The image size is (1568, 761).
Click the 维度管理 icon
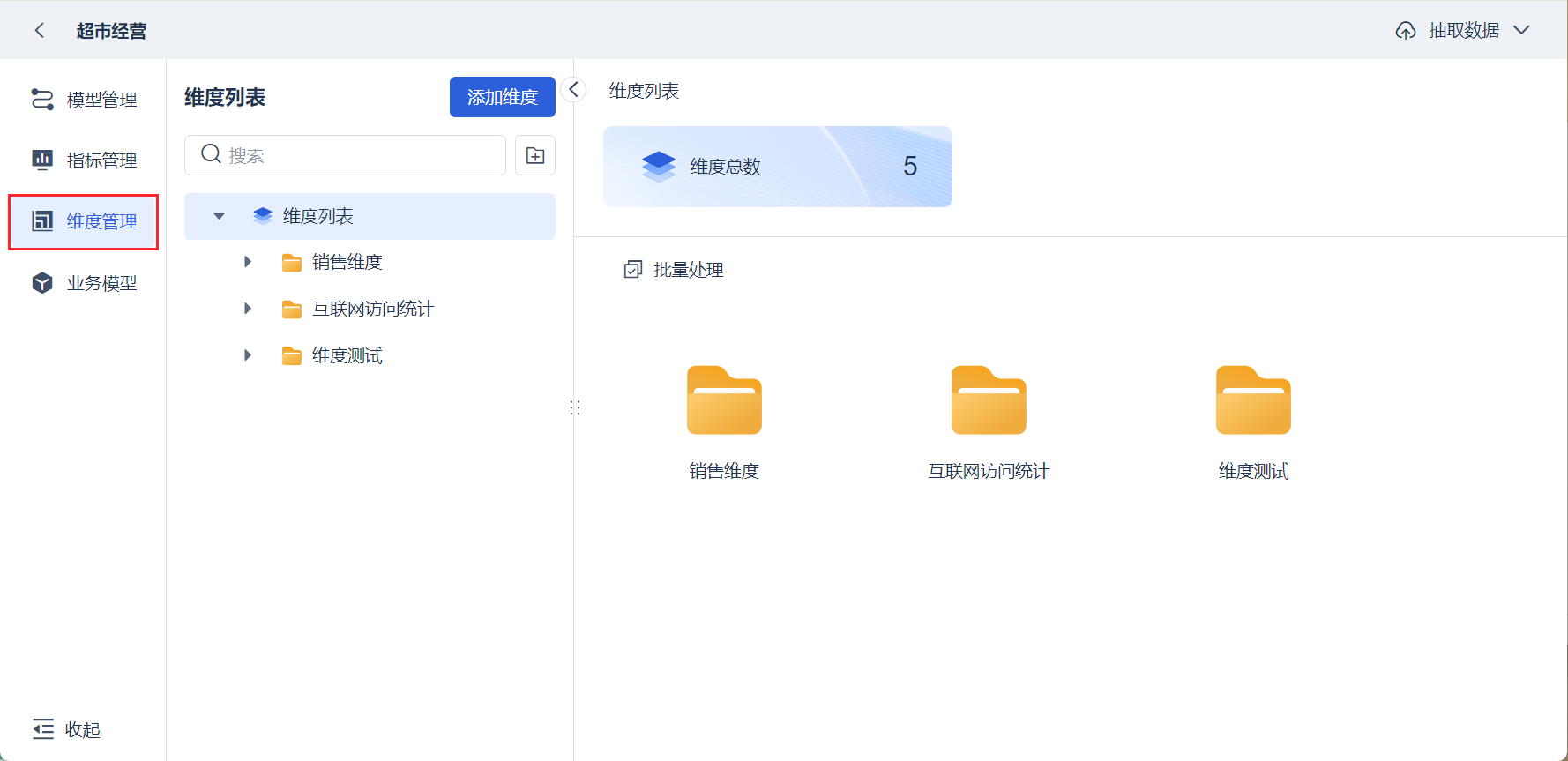pos(42,220)
